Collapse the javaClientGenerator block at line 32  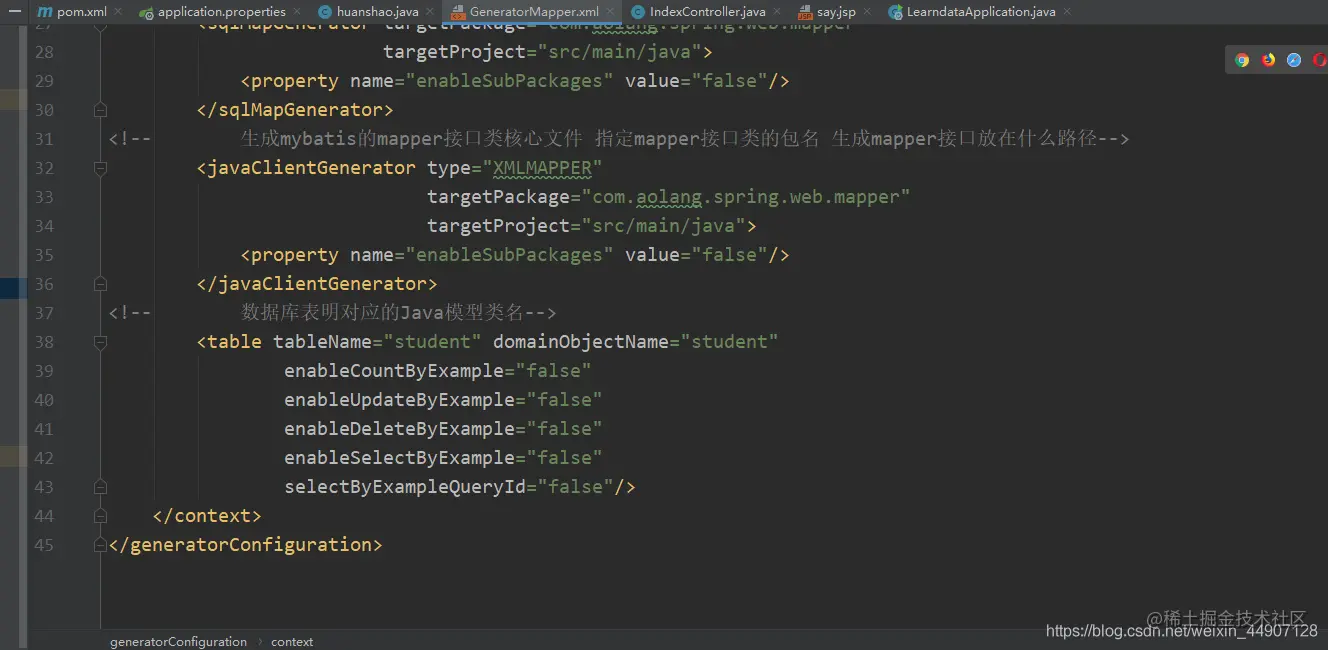coord(100,168)
